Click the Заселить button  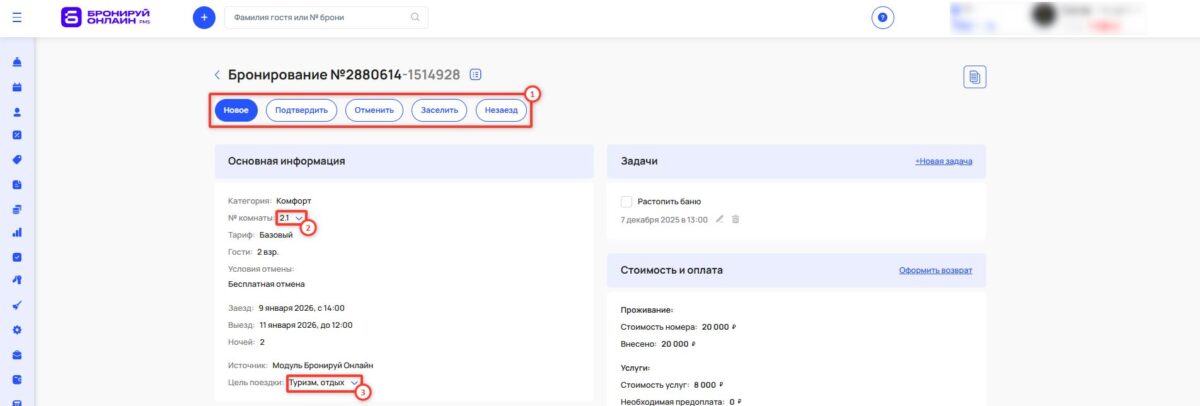pyautogui.click(x=440, y=110)
